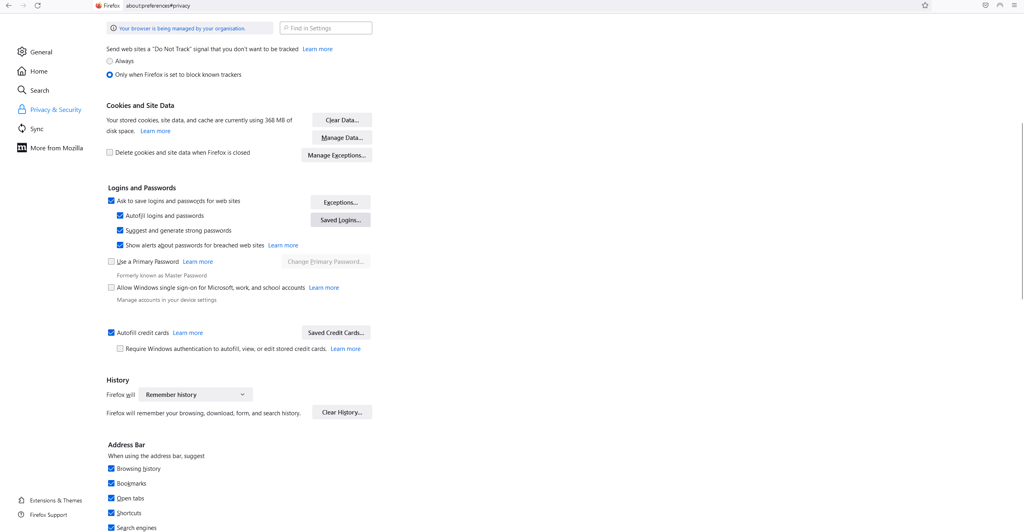The image size is (1024, 532).
Task: Toggle Search engines suggestion checkbox
Action: (x=111, y=527)
